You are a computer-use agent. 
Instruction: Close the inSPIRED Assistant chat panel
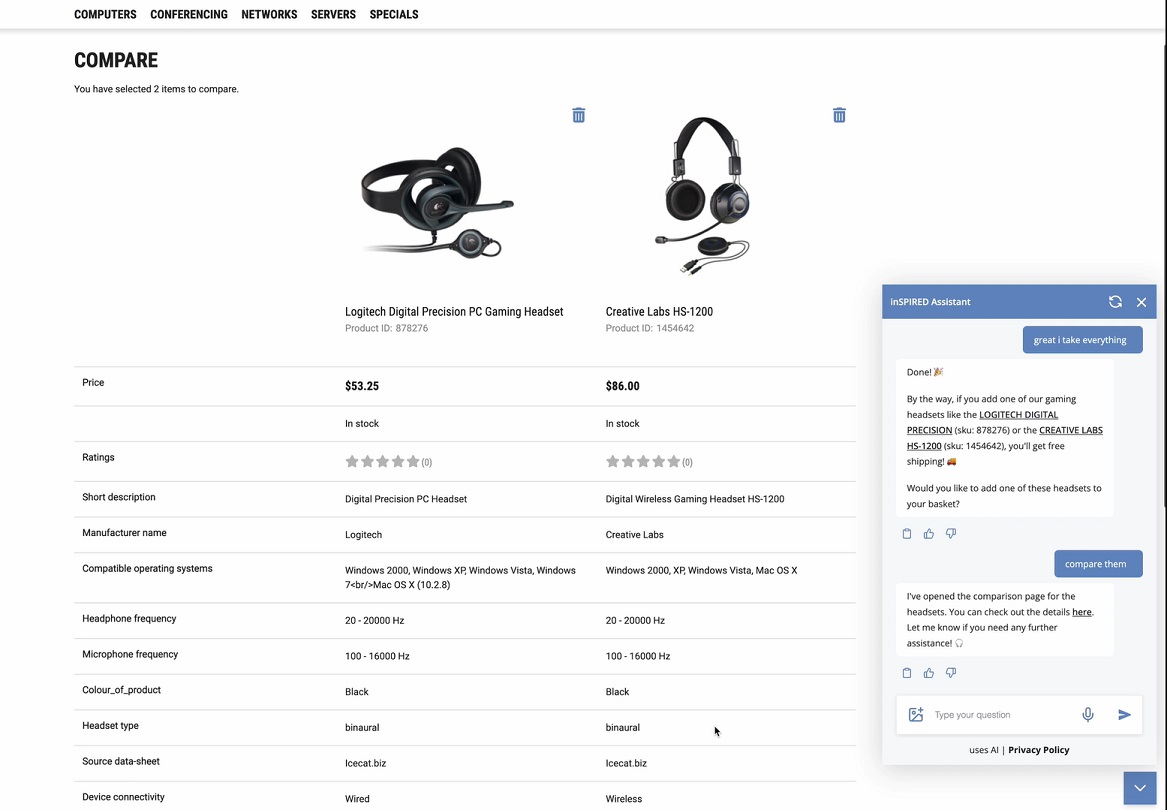[1141, 302]
